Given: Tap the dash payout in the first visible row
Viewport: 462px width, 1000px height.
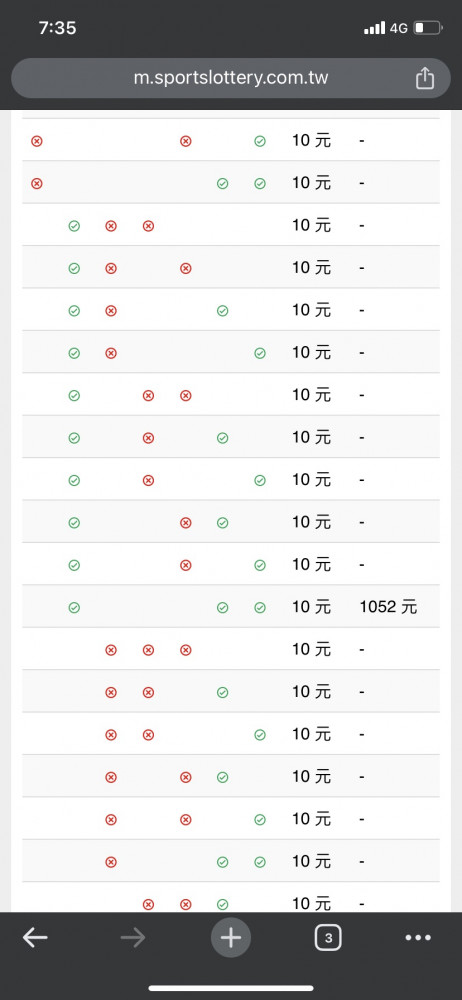Looking at the screenshot, I should point(362,141).
